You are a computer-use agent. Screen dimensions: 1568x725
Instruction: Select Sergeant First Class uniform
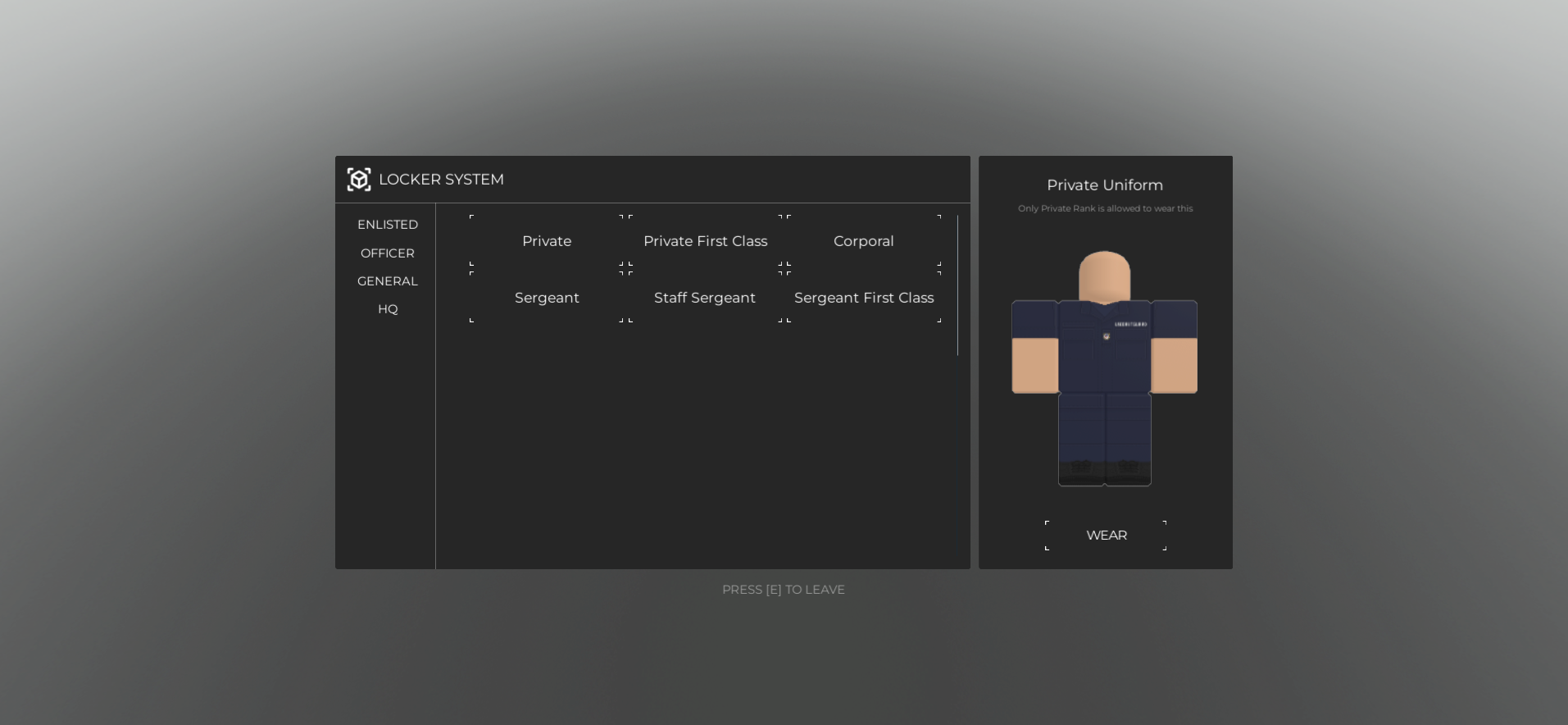[864, 298]
